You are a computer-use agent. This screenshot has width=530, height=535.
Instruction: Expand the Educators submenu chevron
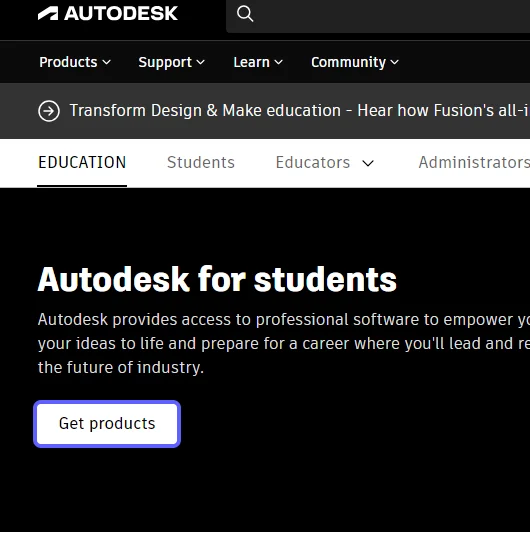point(368,163)
